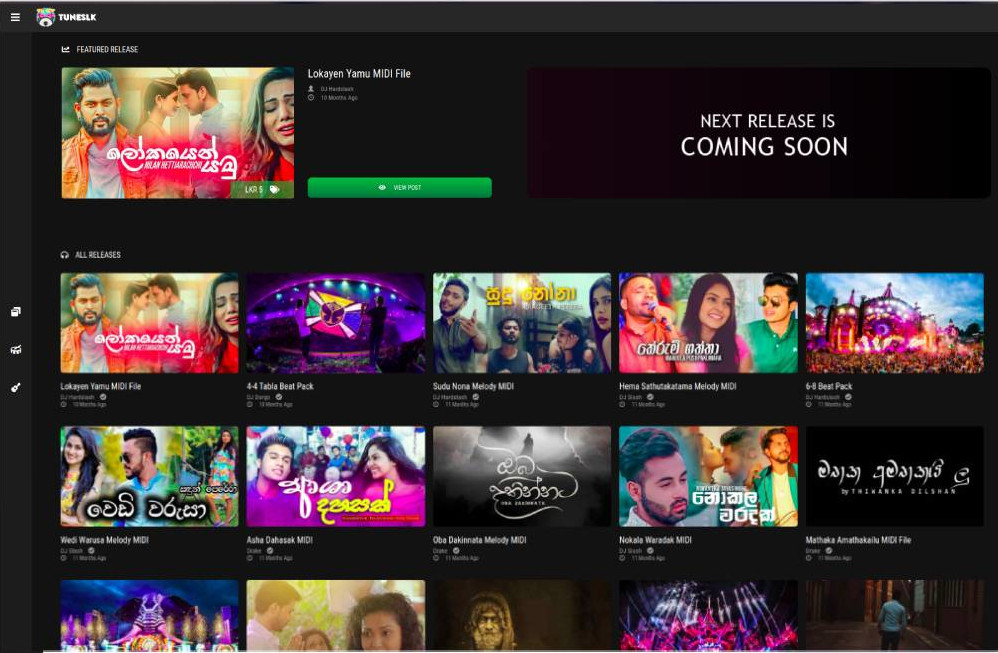998x653 pixels.
Task: Select the guitar icon in the sidebar
Action: tap(16, 388)
